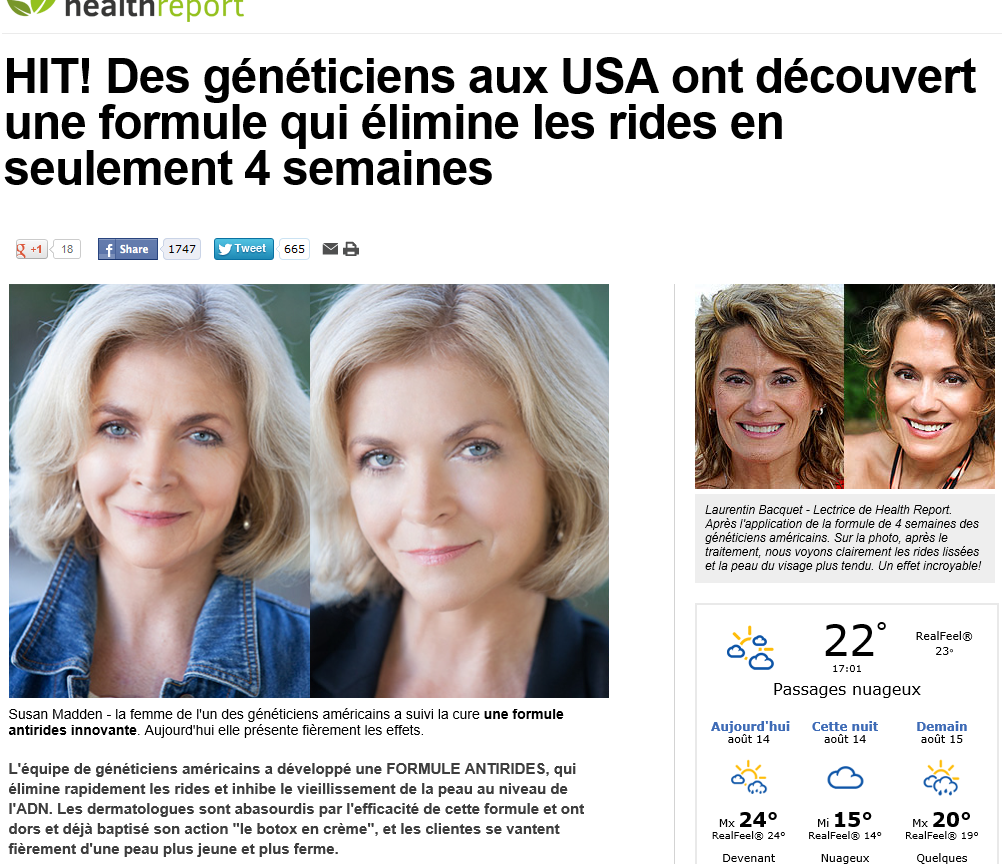This screenshot has width=1003, height=864.
Task: Click the current weather partly cloudy icon
Action: click(x=751, y=648)
